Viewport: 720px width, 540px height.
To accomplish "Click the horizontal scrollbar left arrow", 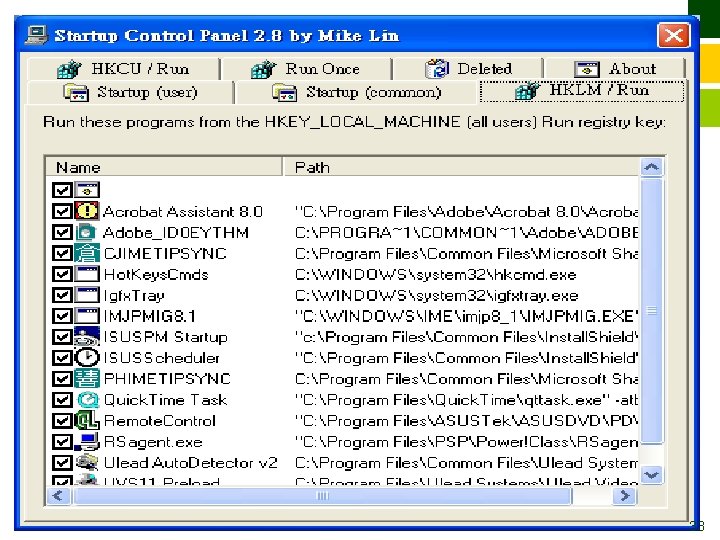I will [58, 496].
